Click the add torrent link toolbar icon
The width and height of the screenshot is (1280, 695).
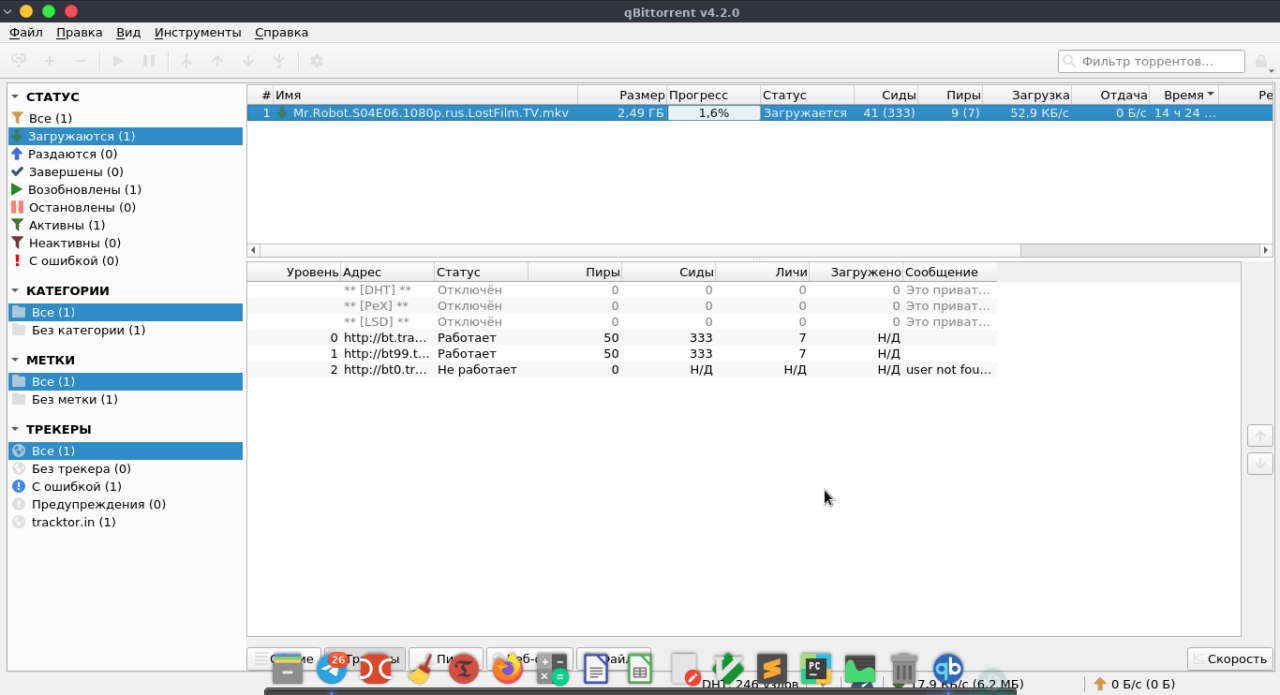pos(19,61)
